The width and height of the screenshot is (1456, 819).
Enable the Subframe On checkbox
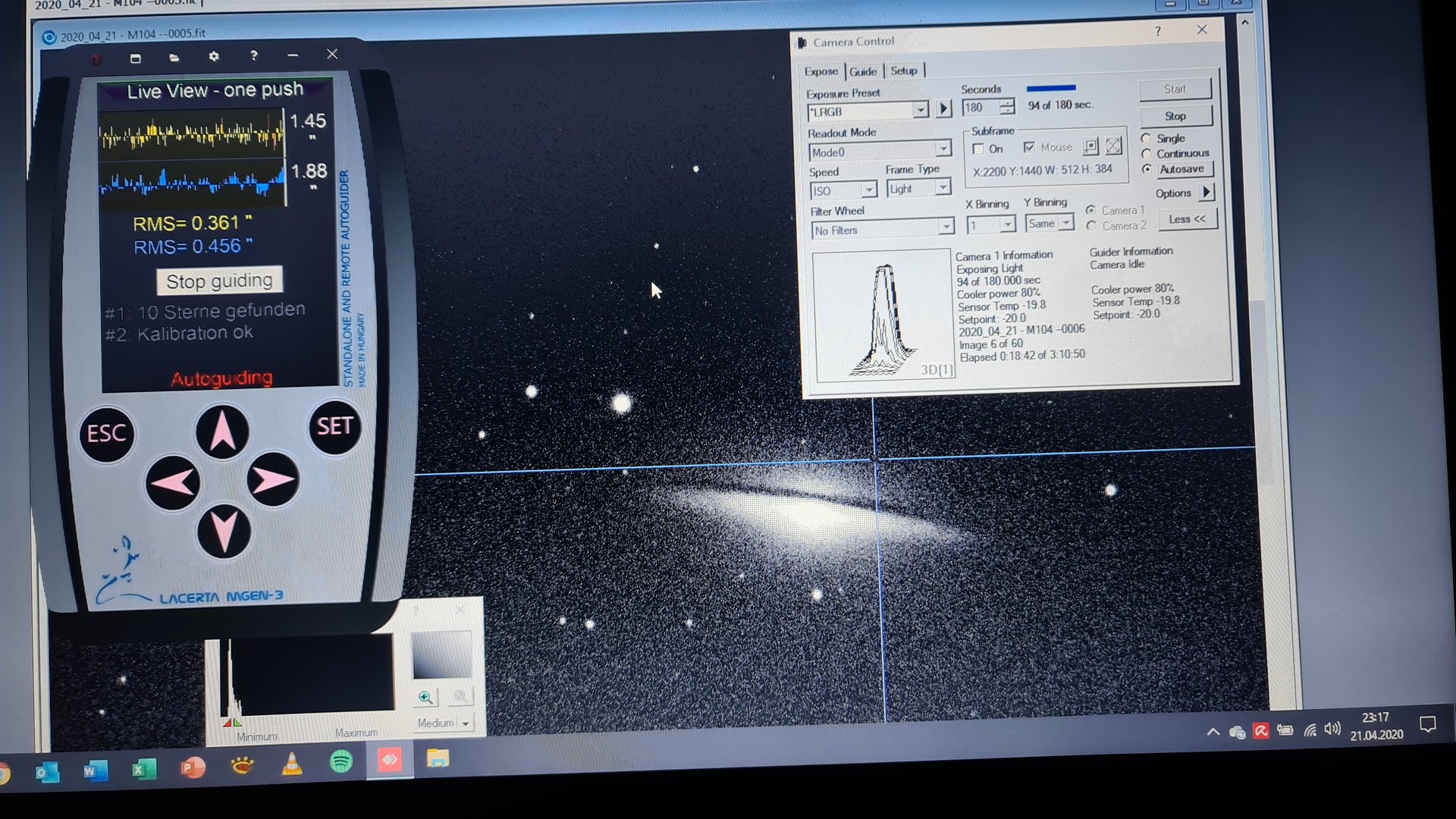(x=978, y=149)
